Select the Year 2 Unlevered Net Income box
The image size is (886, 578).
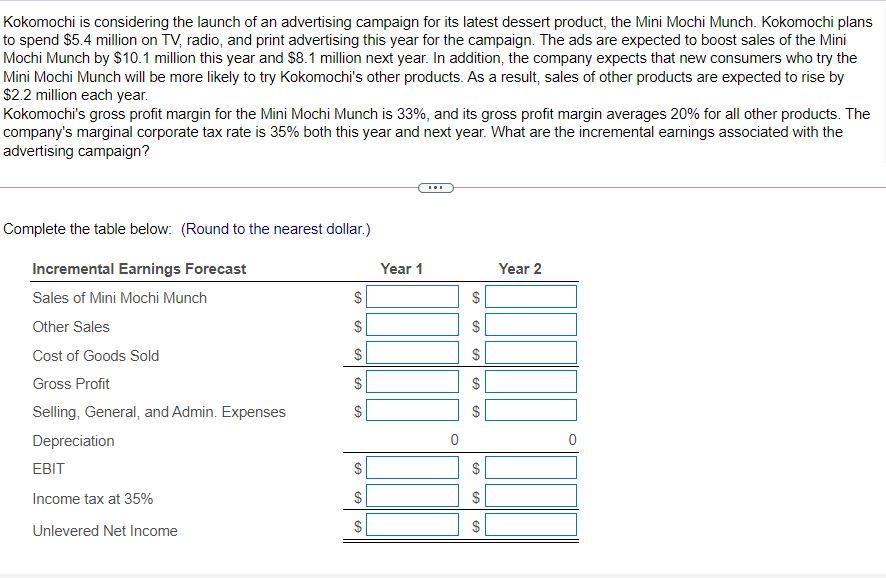click(531, 523)
